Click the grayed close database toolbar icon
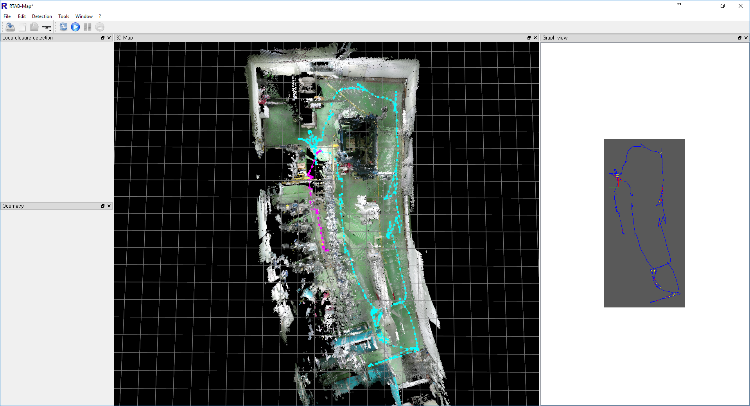The width and height of the screenshot is (750, 406). pyautogui.click(x=32, y=27)
